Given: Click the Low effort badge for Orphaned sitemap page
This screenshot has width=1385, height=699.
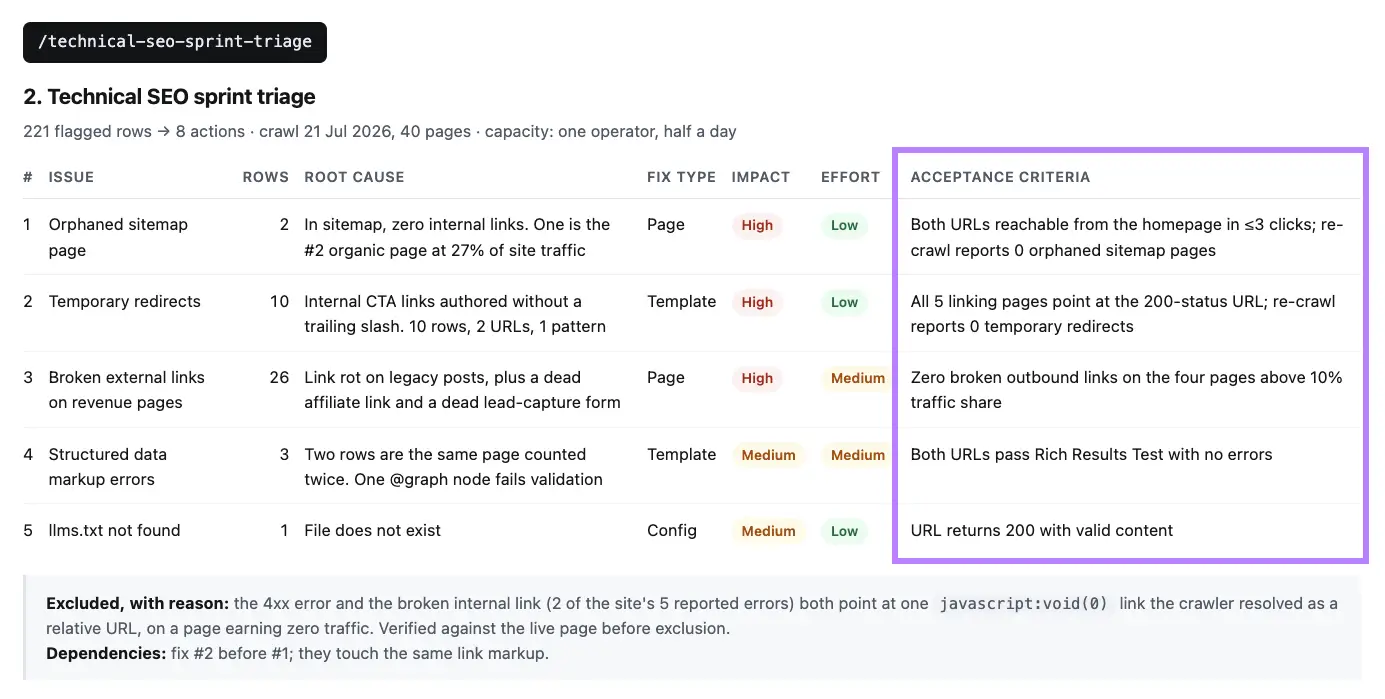Looking at the screenshot, I should pos(844,225).
